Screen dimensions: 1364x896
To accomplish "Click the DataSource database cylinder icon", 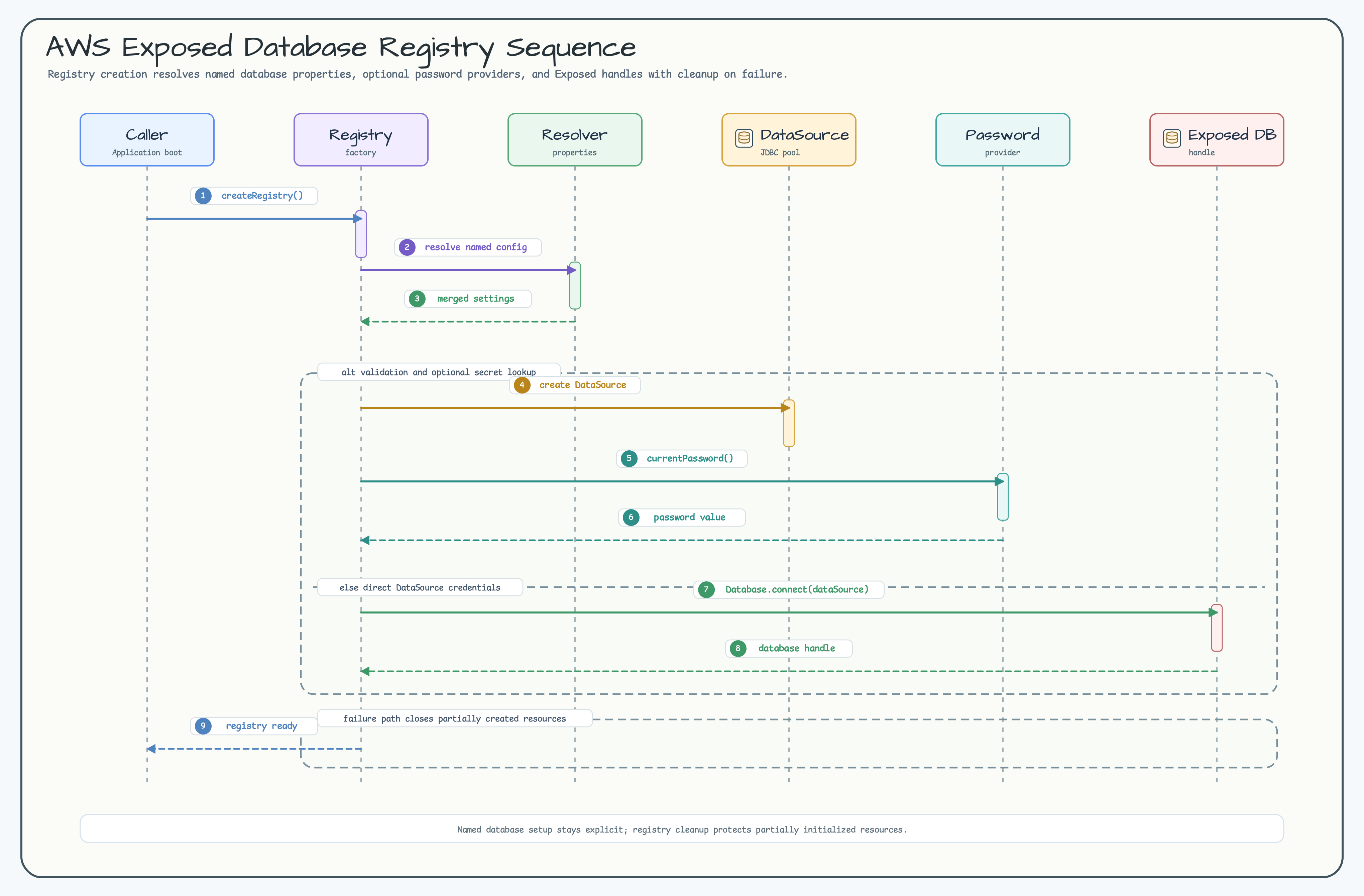I will click(x=744, y=138).
